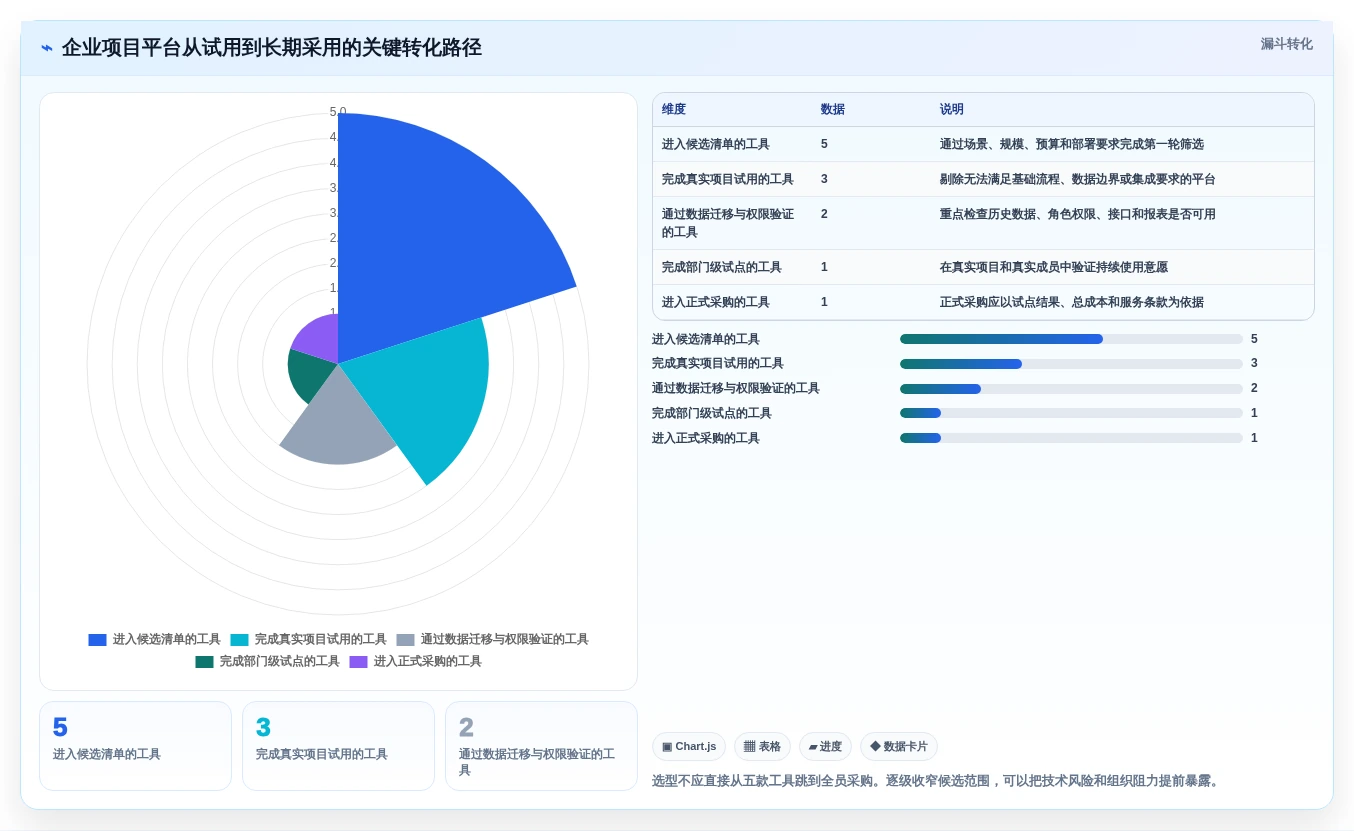This screenshot has height=831, width=1354.
Task: Open stat card showing 2 通过数据迁移与权限验证的工具
Action: pyautogui.click(x=541, y=746)
